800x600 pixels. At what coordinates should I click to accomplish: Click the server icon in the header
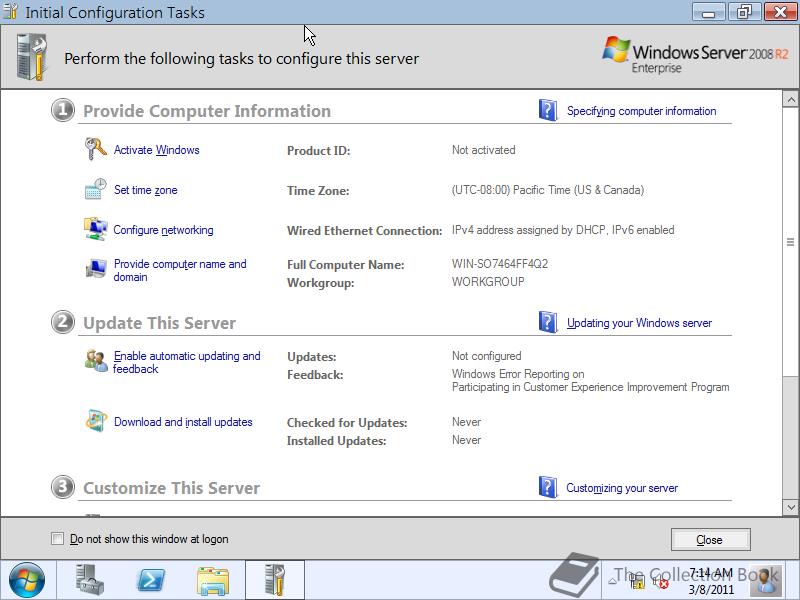[x=32, y=57]
